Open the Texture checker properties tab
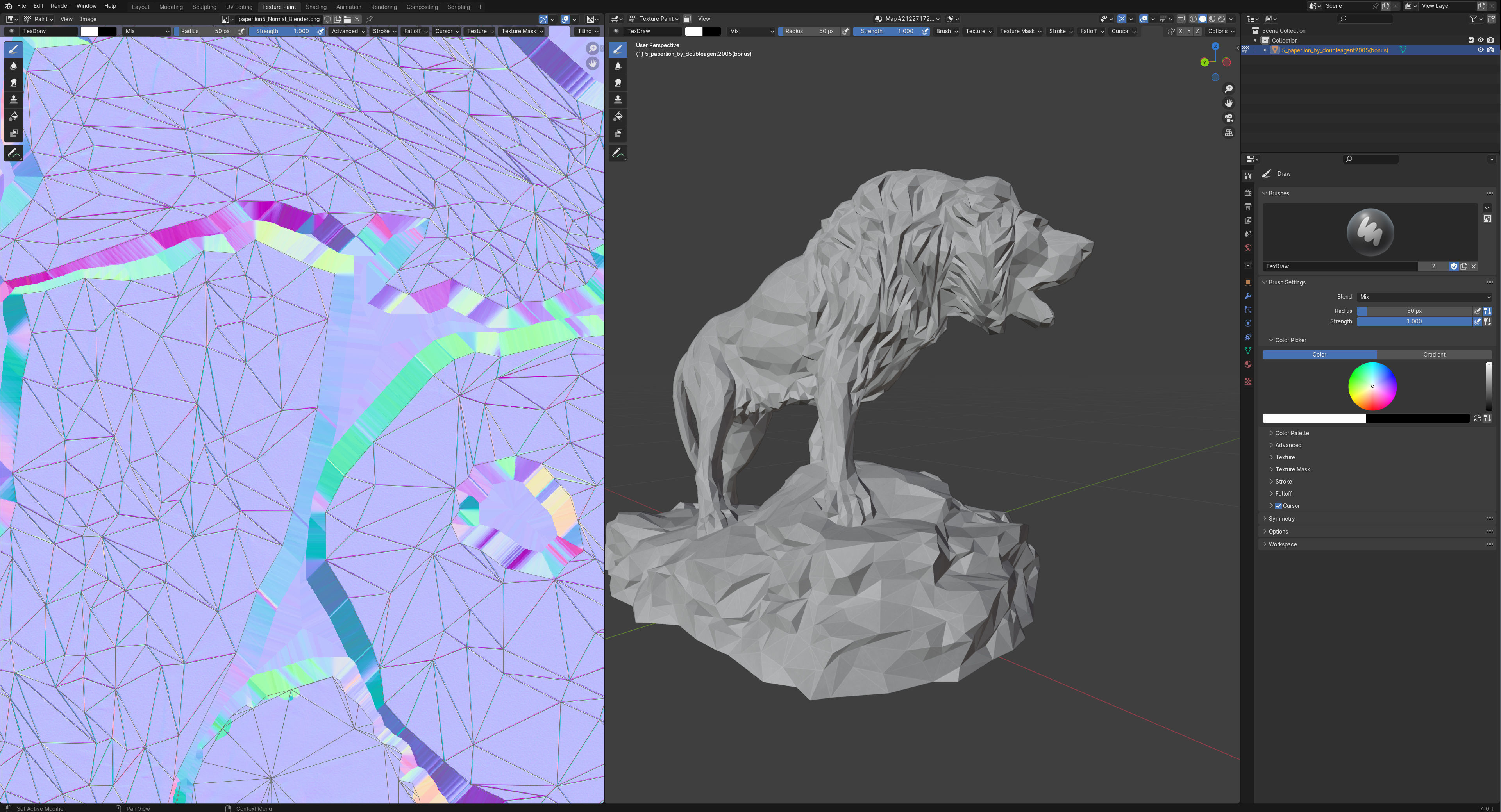Screen dimensions: 1501x812 [1247, 382]
